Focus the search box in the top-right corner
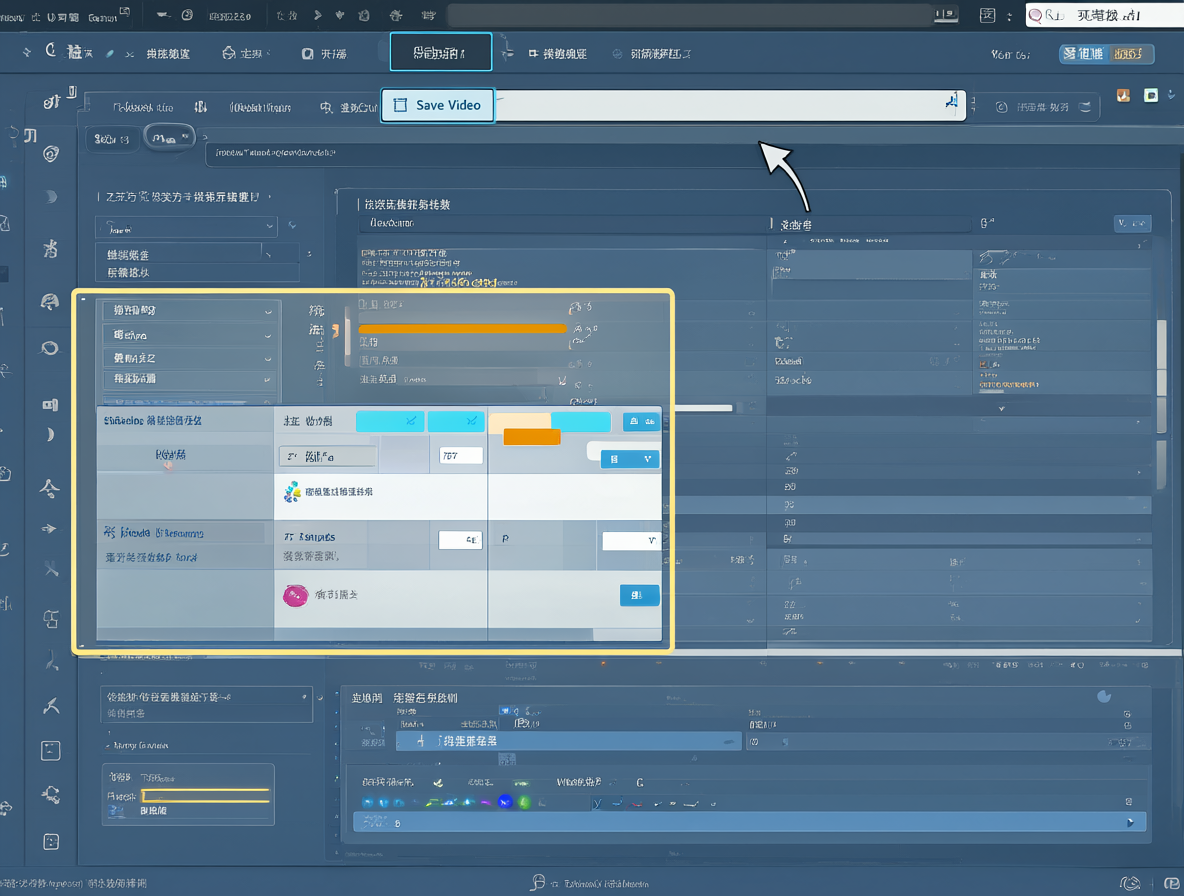The height and width of the screenshot is (896, 1184). point(1104,15)
